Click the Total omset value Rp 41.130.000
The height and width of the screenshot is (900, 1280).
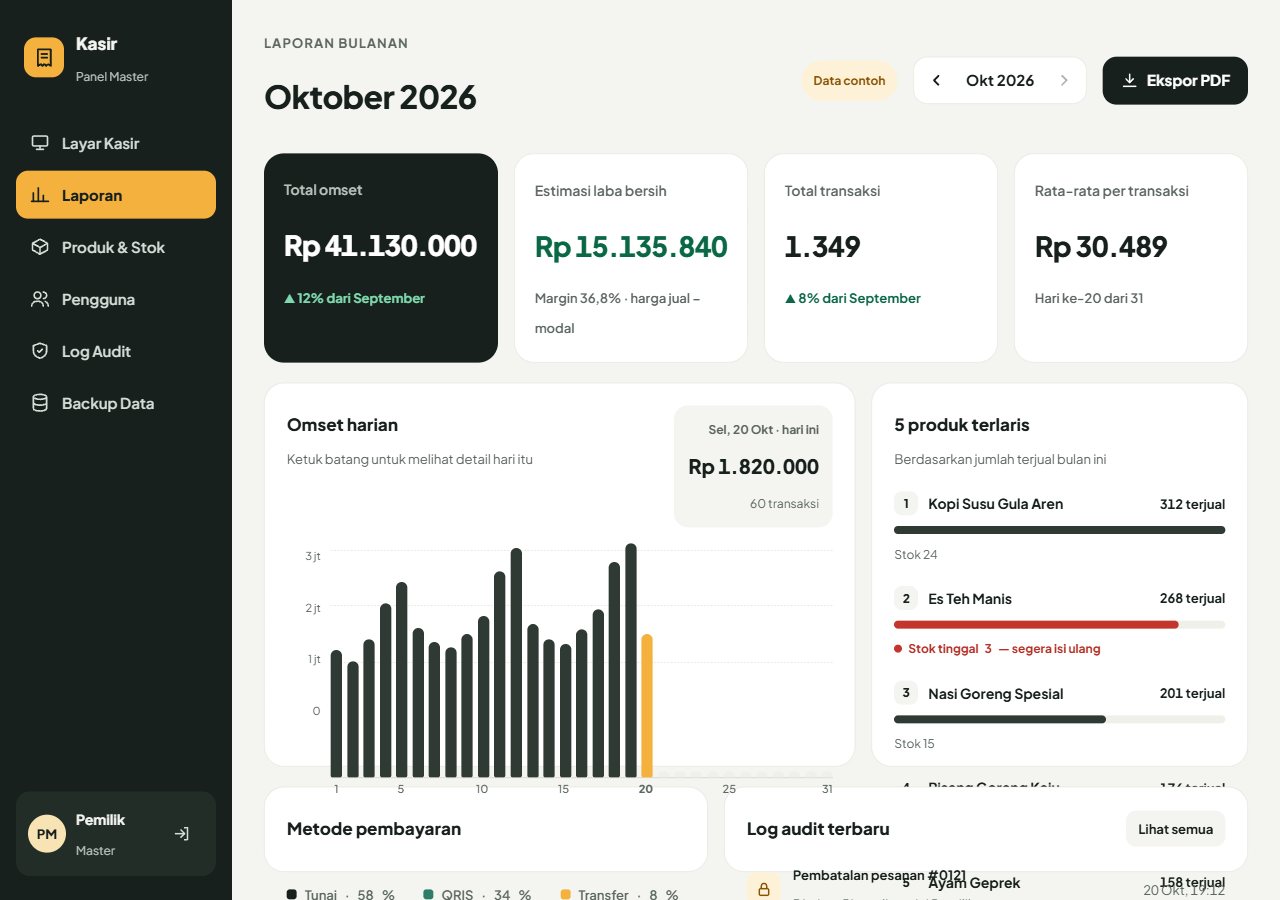coord(380,246)
